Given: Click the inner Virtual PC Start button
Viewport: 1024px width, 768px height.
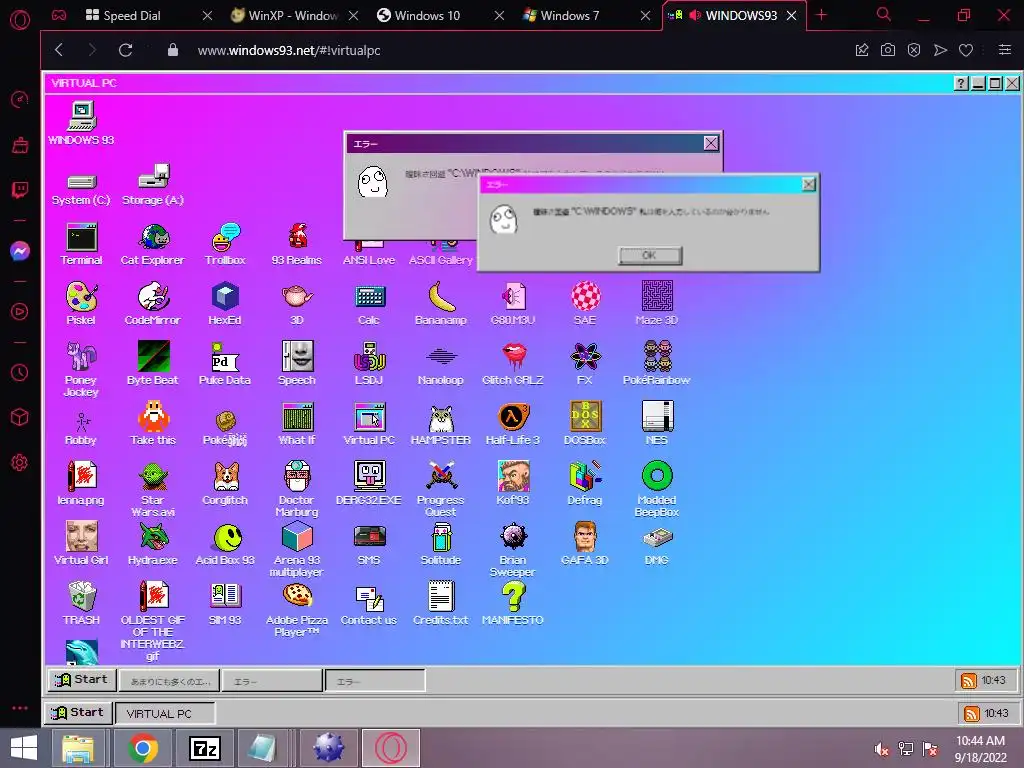Looking at the screenshot, I should point(82,680).
